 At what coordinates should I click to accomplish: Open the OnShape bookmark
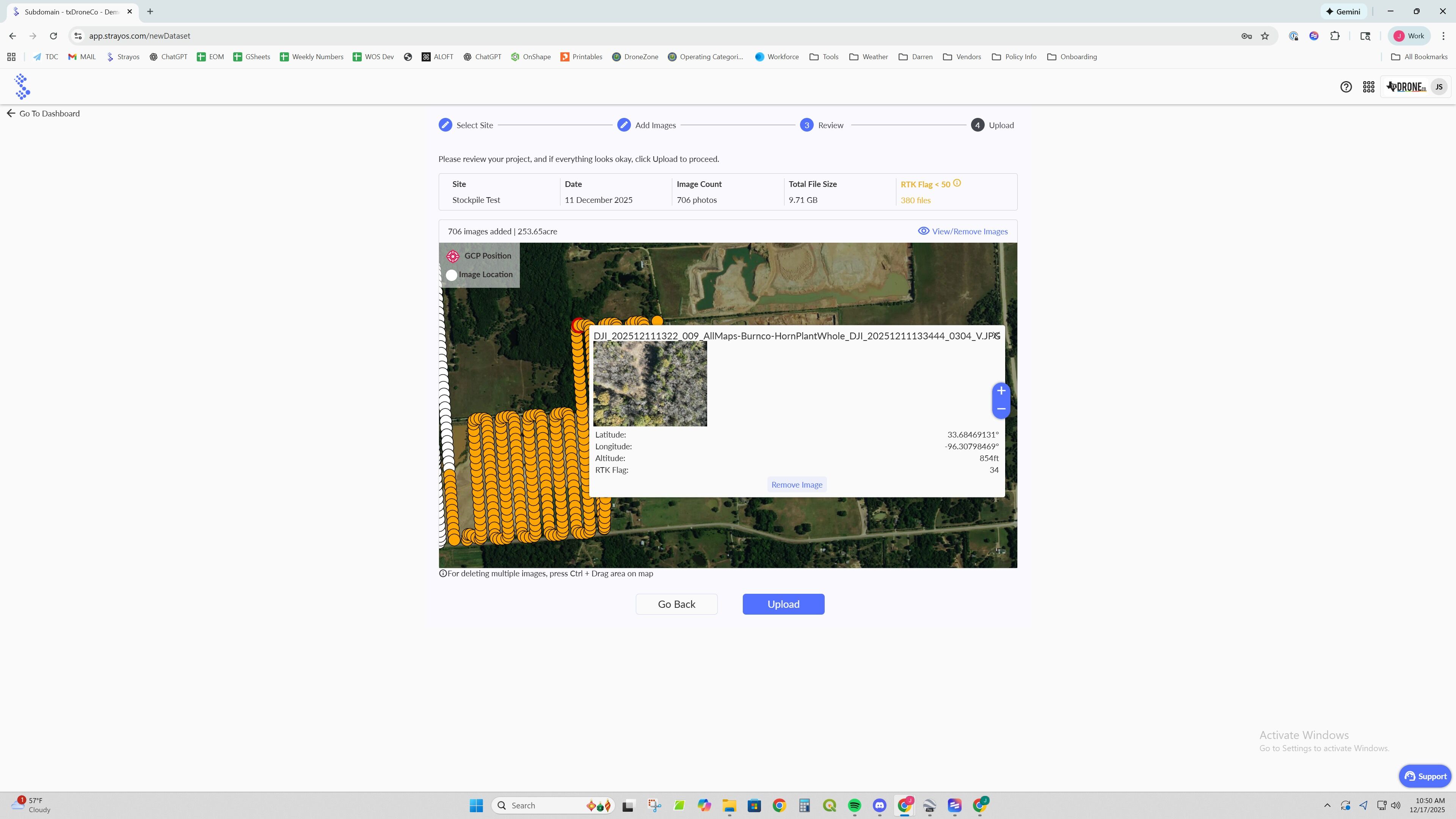tap(531, 56)
